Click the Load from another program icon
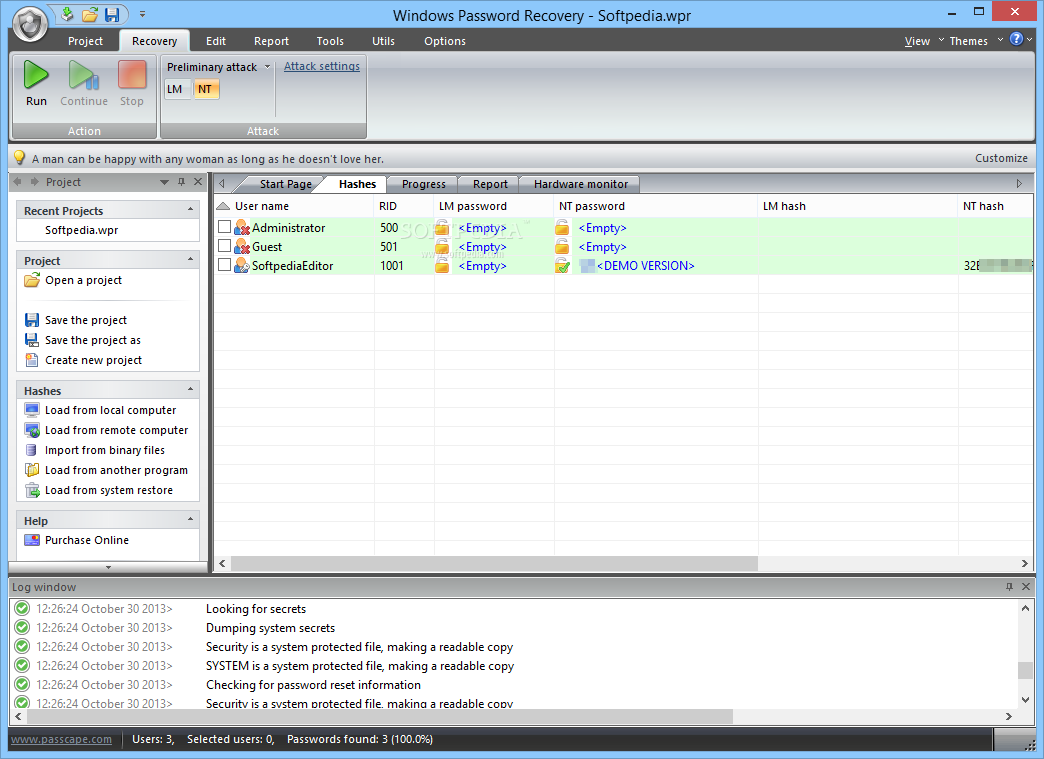 click(31, 470)
